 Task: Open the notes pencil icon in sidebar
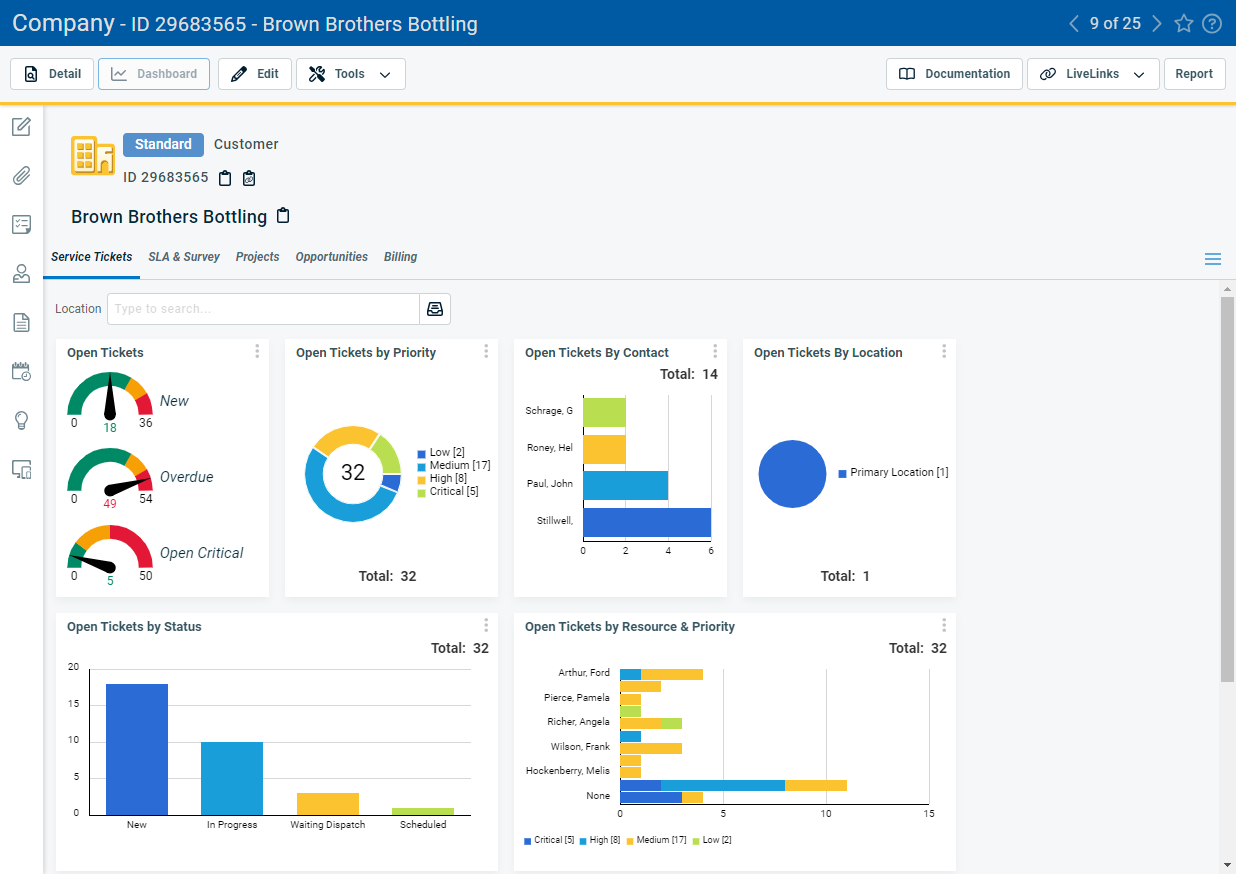pyautogui.click(x=21, y=127)
